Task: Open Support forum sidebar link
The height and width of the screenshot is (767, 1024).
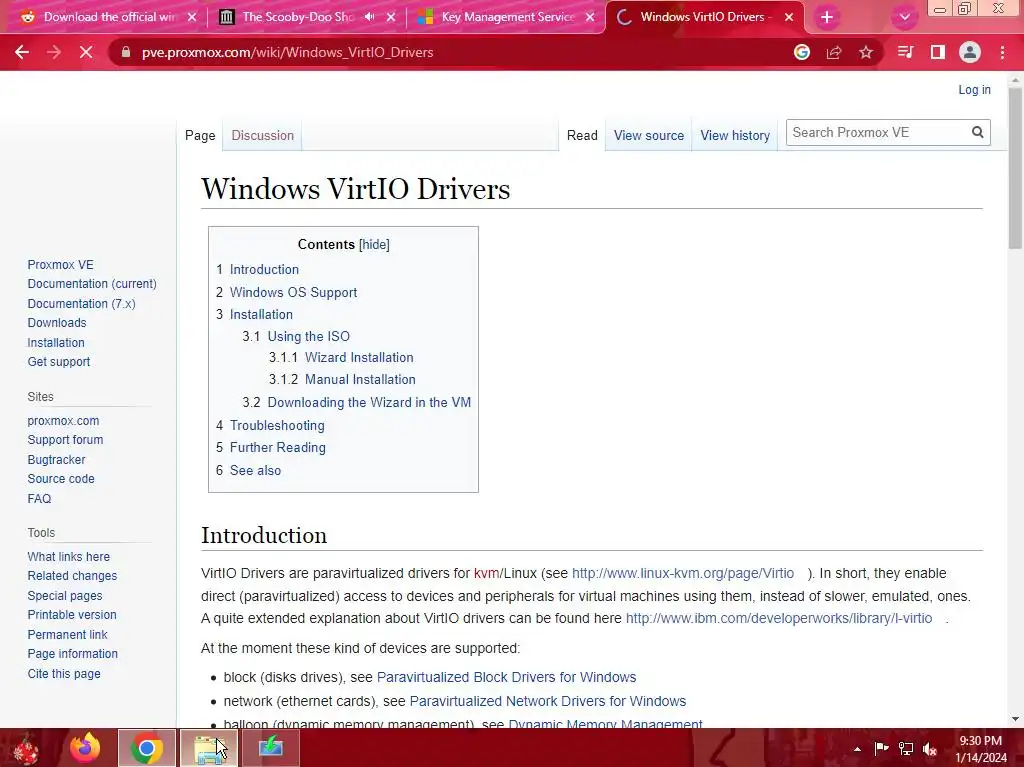Action: (x=65, y=440)
